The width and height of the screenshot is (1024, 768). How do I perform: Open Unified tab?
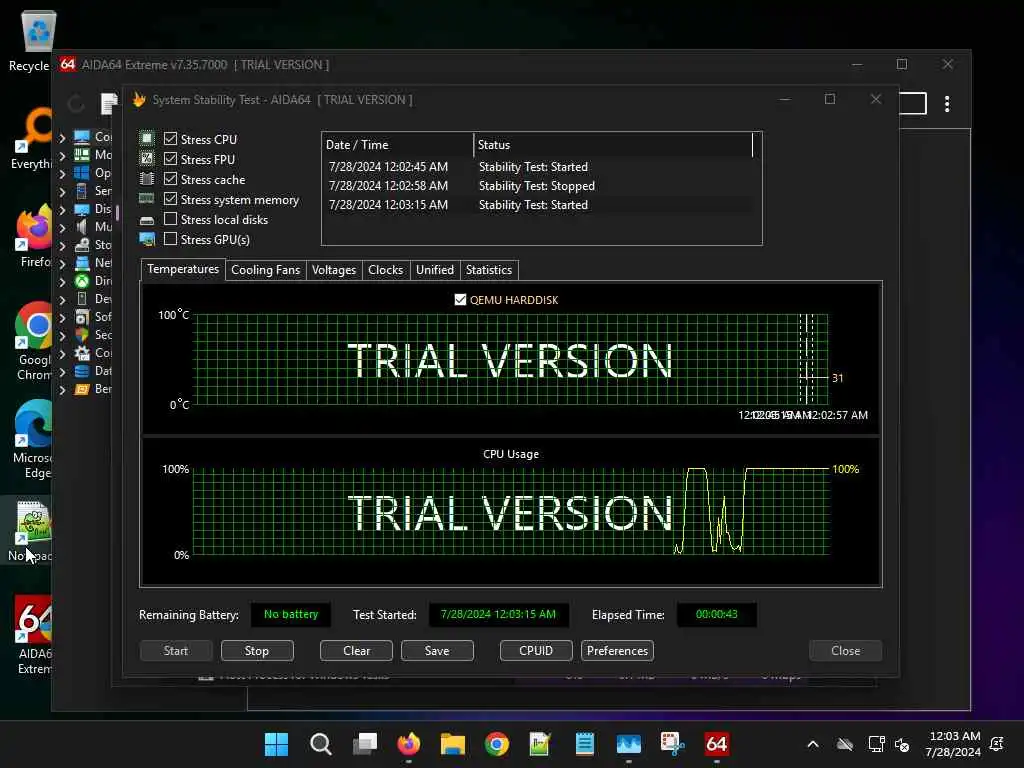click(x=434, y=270)
